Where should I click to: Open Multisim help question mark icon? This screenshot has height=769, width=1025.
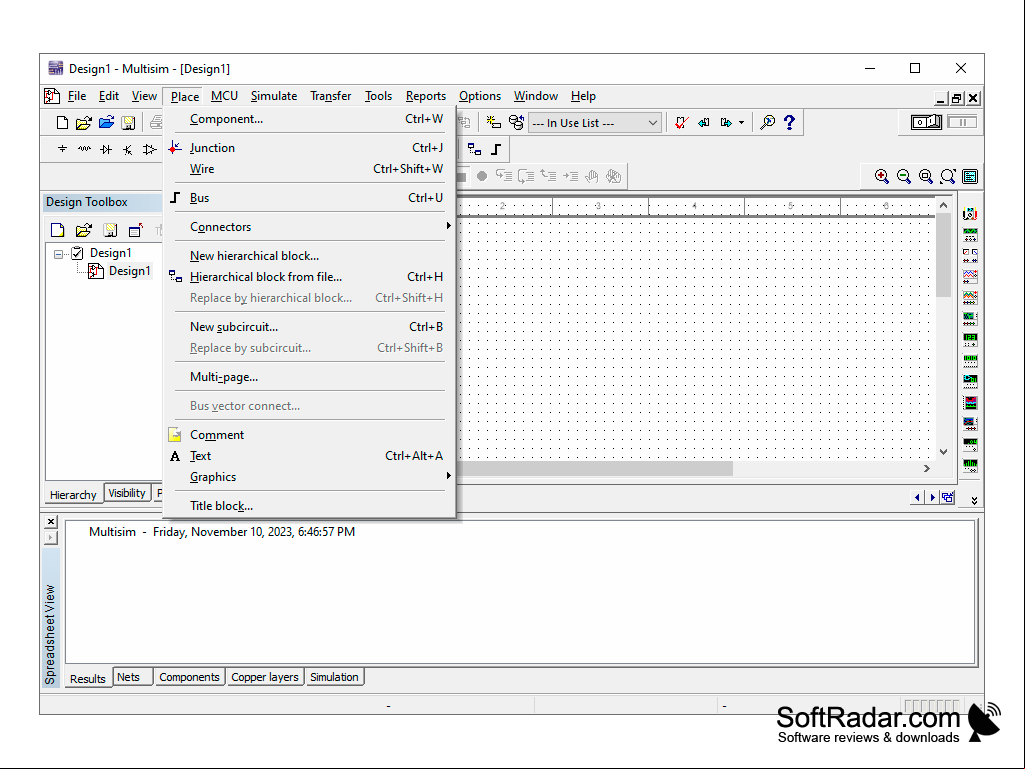point(790,122)
